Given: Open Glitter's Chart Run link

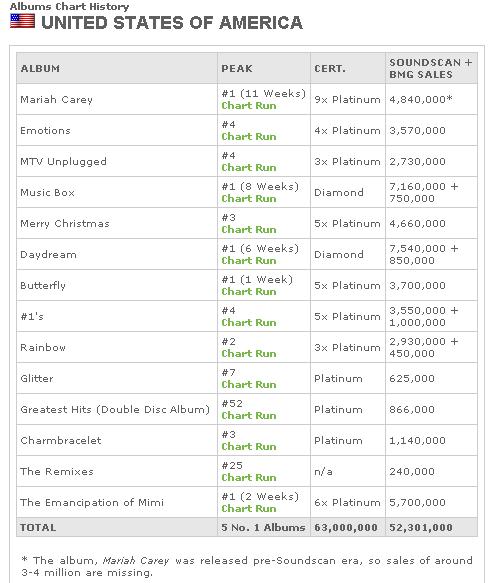Looking at the screenshot, I should point(249,384).
